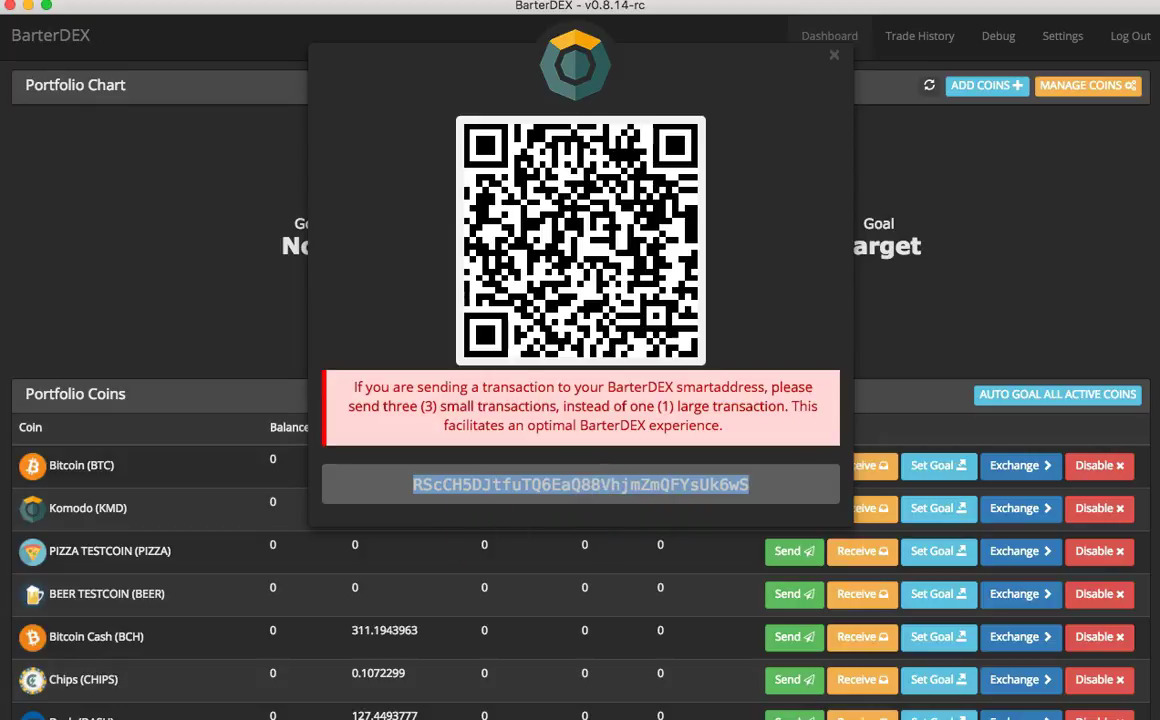The width and height of the screenshot is (1160, 720).
Task: Click the Coin column header
Action: pos(30,428)
